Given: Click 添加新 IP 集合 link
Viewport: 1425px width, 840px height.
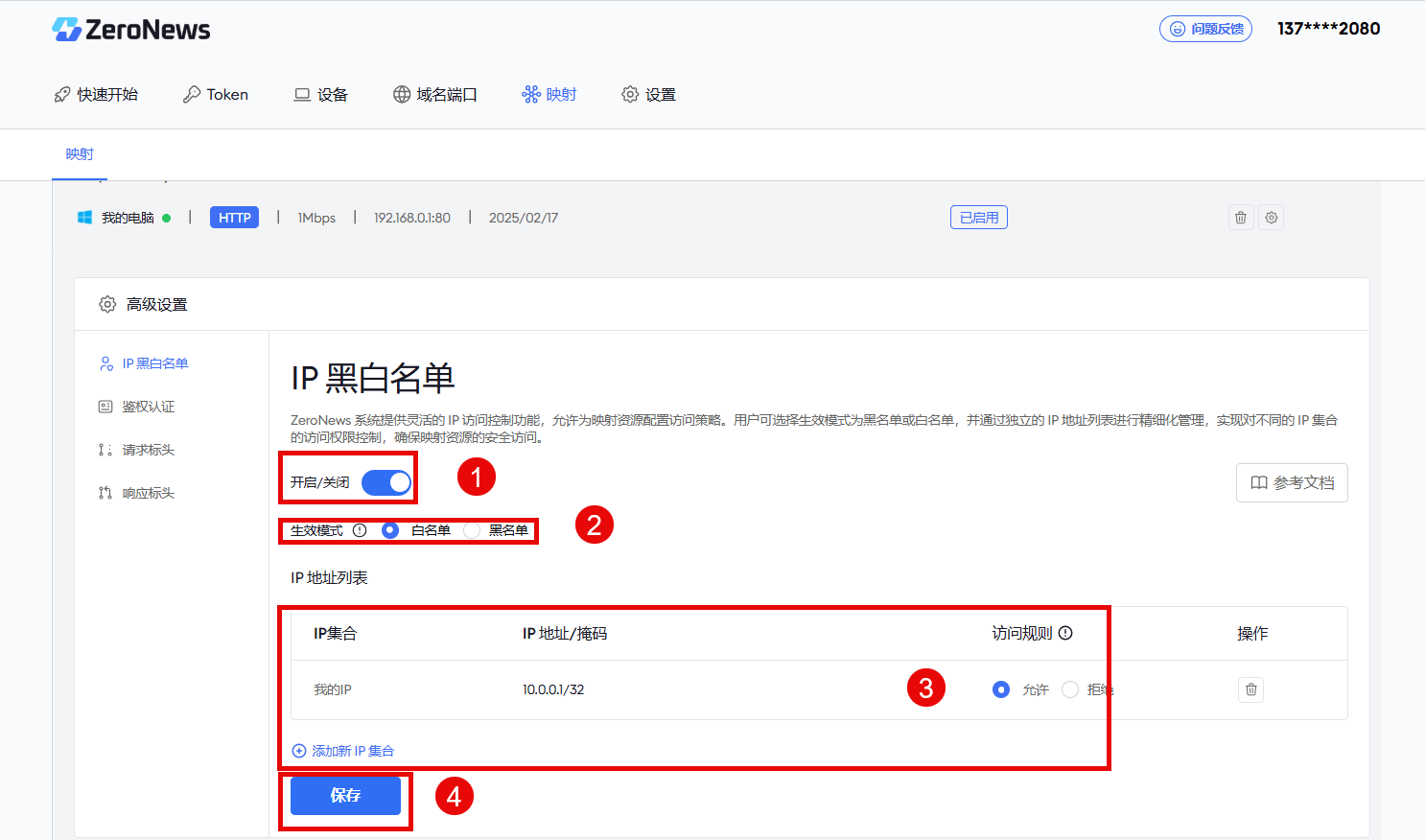Looking at the screenshot, I should point(343,751).
